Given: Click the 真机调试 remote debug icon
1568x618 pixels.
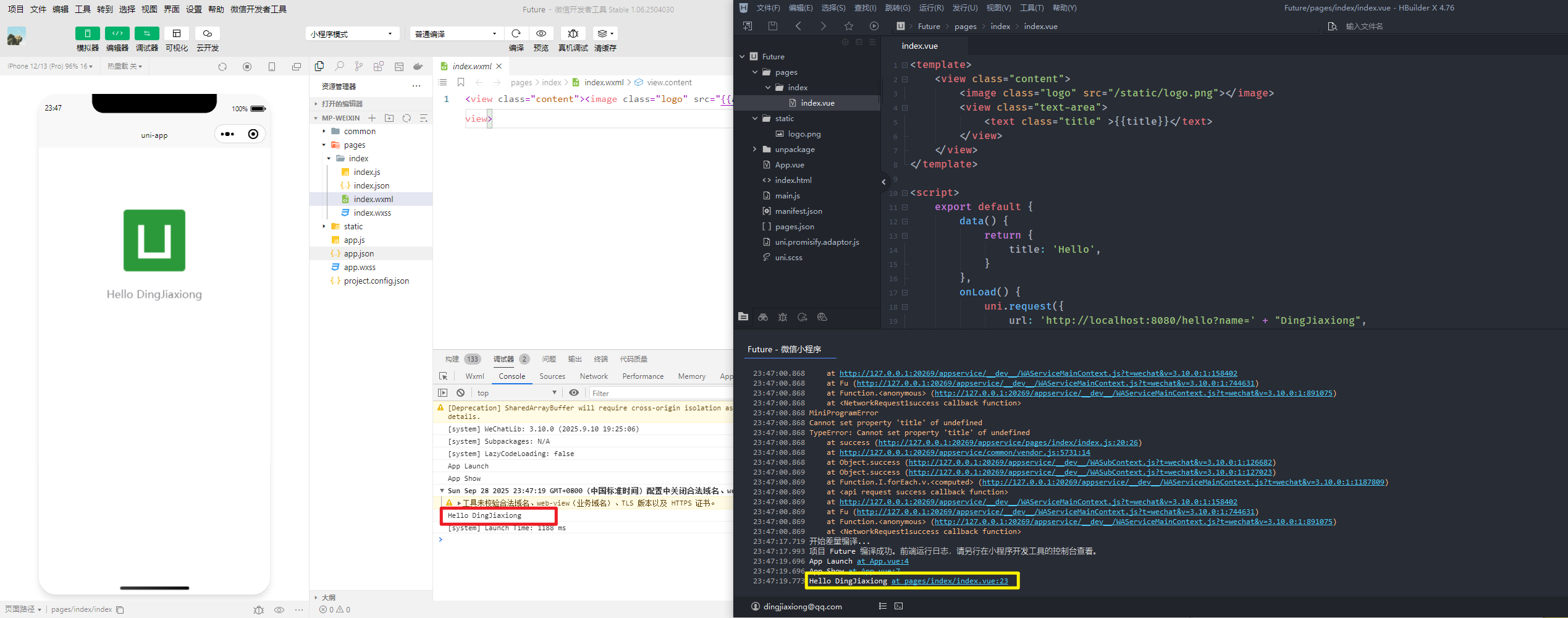Looking at the screenshot, I should tap(573, 33).
